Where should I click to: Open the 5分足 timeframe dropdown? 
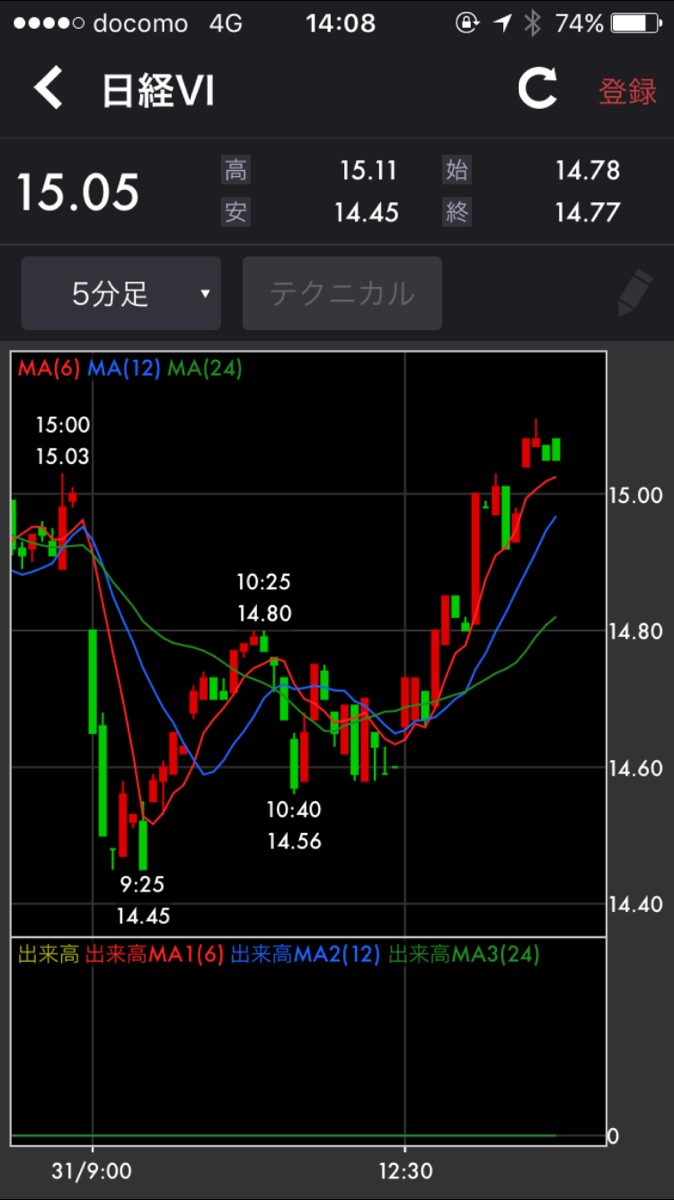point(121,294)
